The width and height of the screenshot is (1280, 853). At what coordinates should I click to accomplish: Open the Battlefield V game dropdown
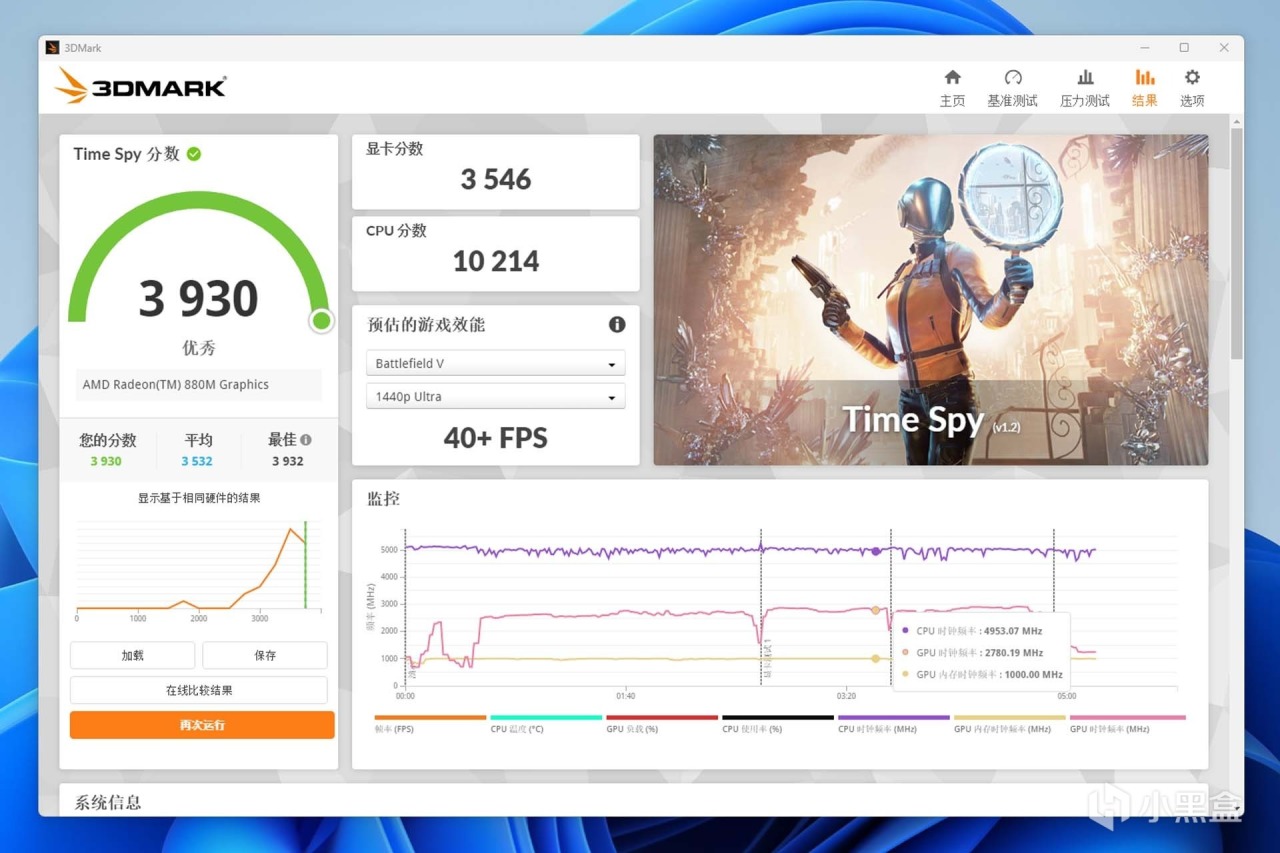(x=496, y=363)
